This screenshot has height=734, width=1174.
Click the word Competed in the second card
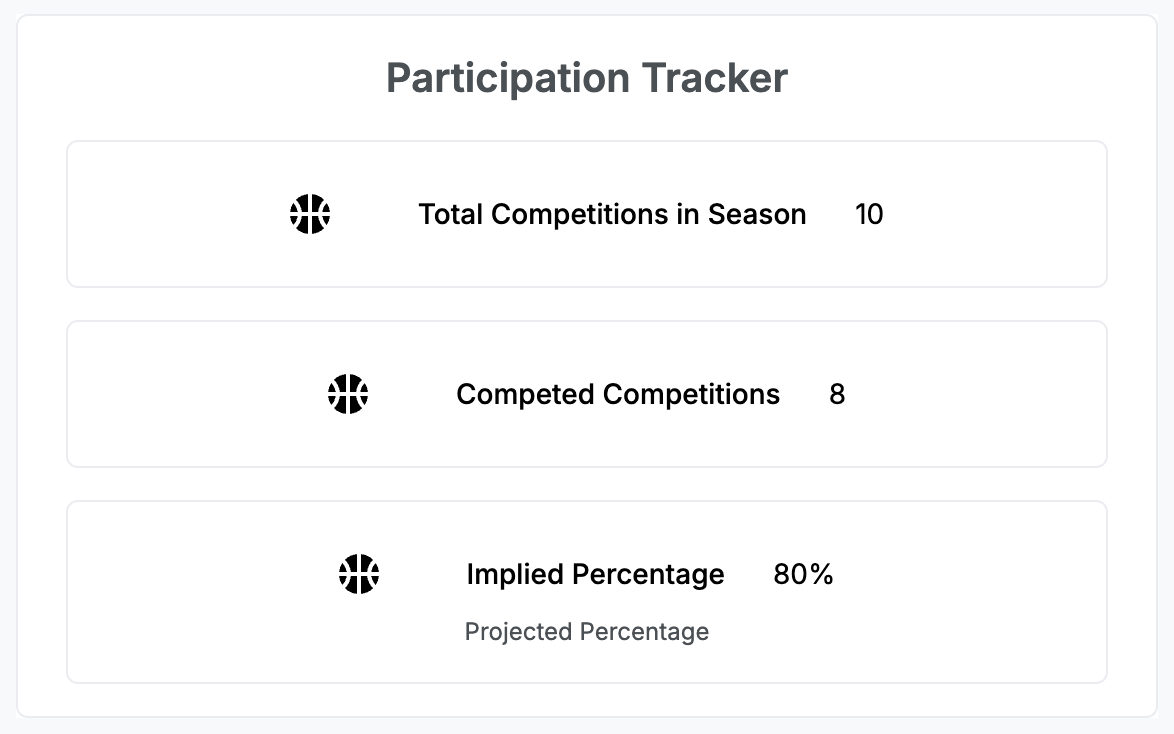(525, 394)
